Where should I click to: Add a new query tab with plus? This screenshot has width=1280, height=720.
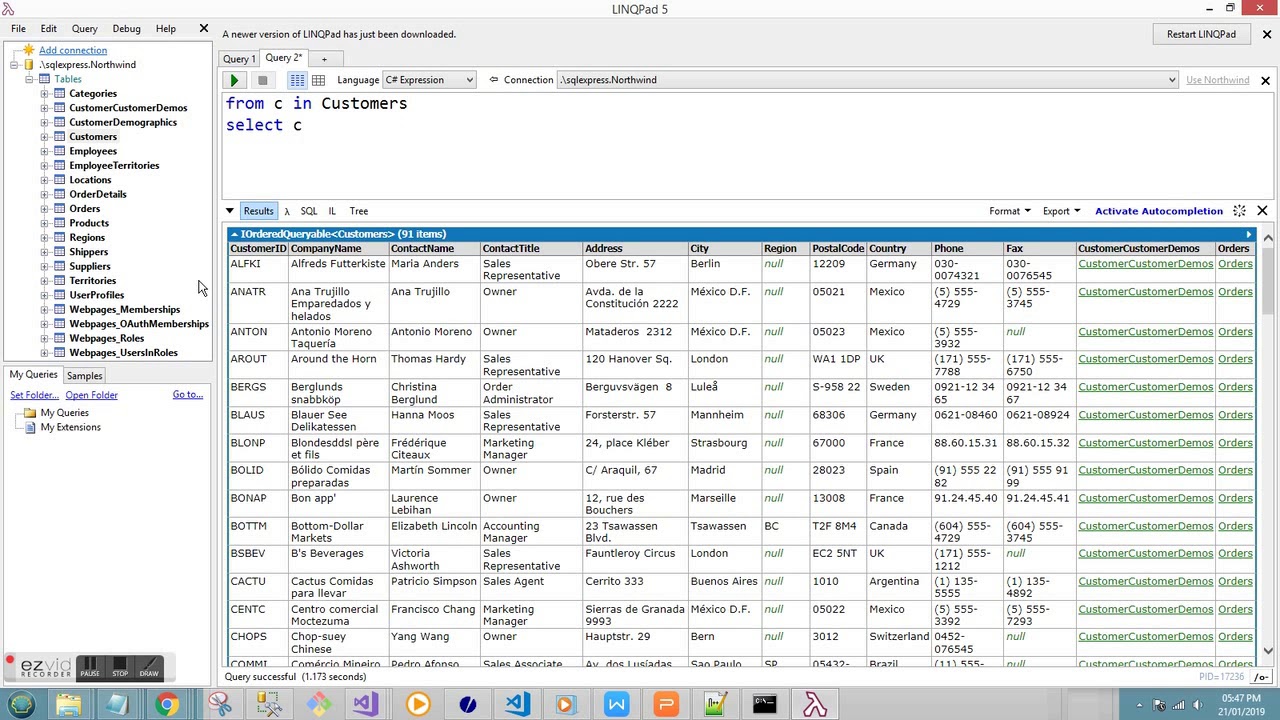(x=323, y=59)
